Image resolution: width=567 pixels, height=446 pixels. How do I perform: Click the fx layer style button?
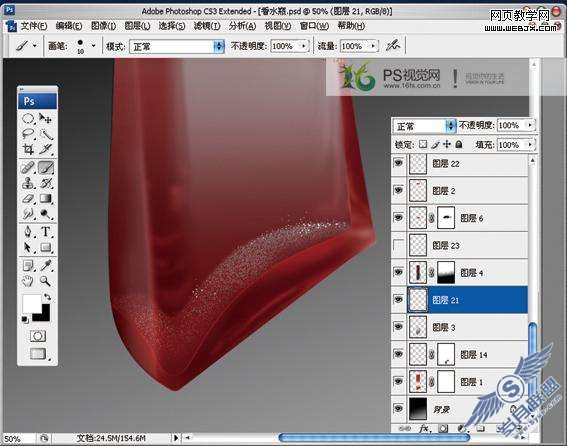tap(424, 429)
